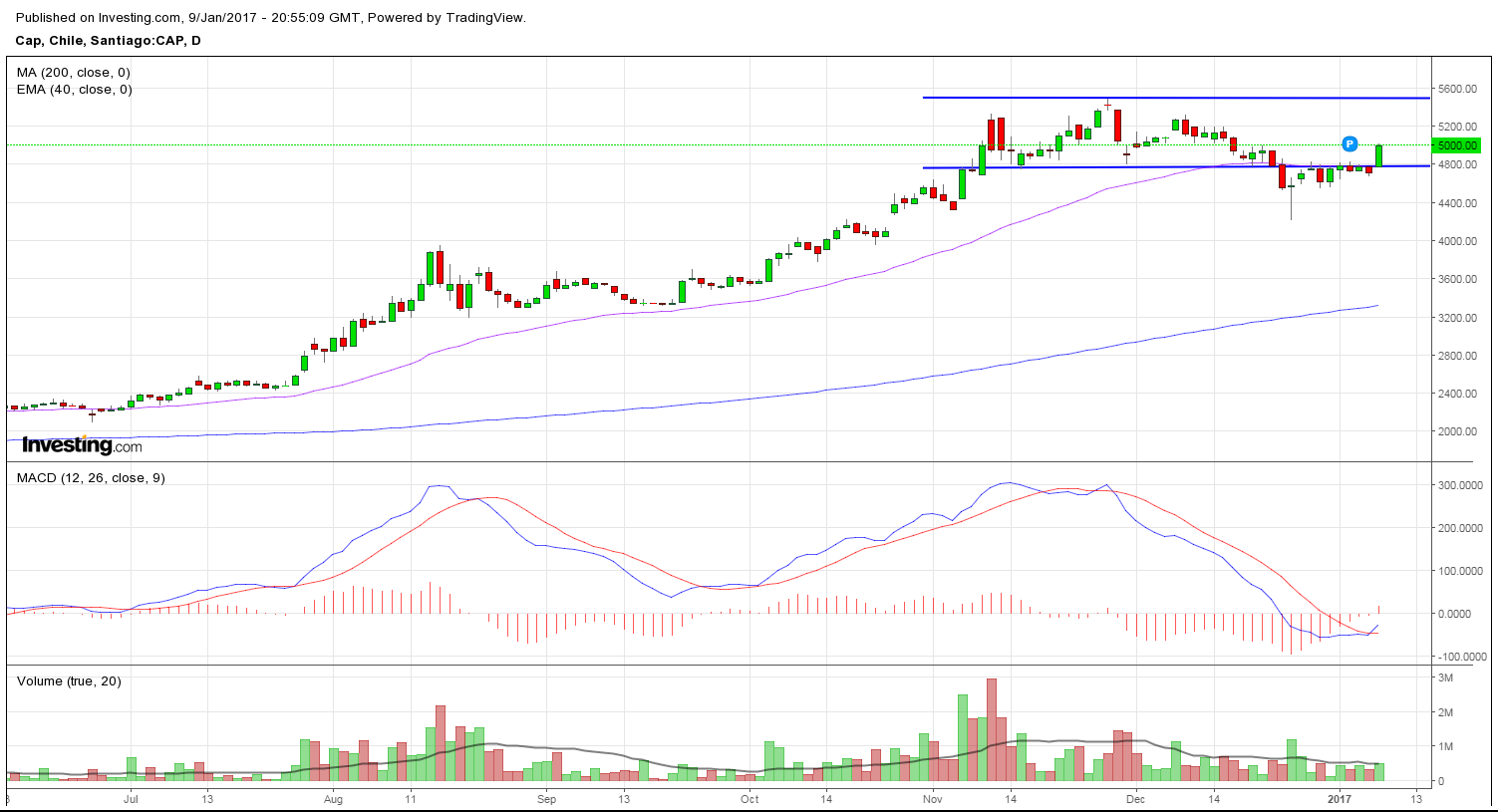The height and width of the screenshot is (812, 1498).
Task: Select the EMA (40, close, 0) indicator label
Action: (74, 90)
